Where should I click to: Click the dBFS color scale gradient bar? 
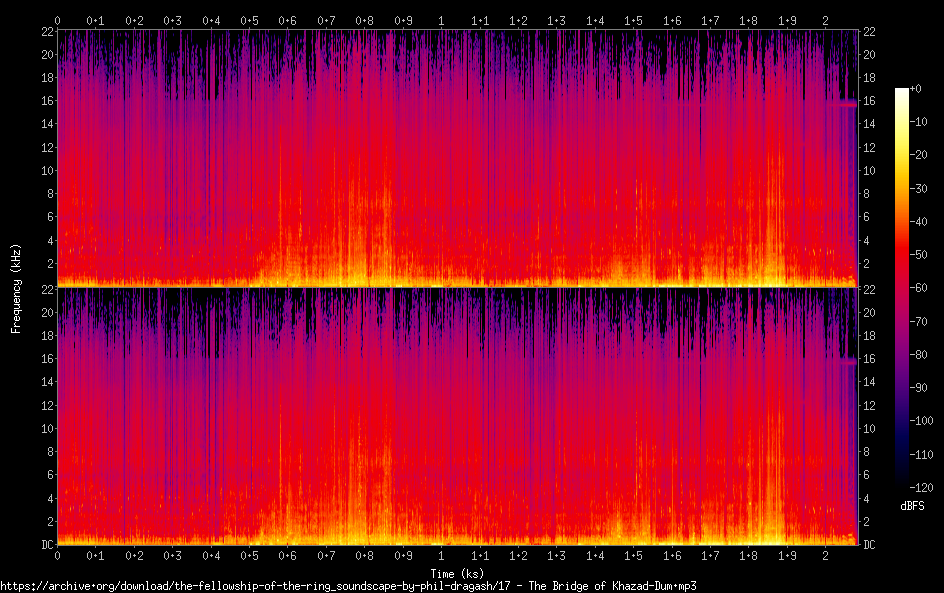902,287
